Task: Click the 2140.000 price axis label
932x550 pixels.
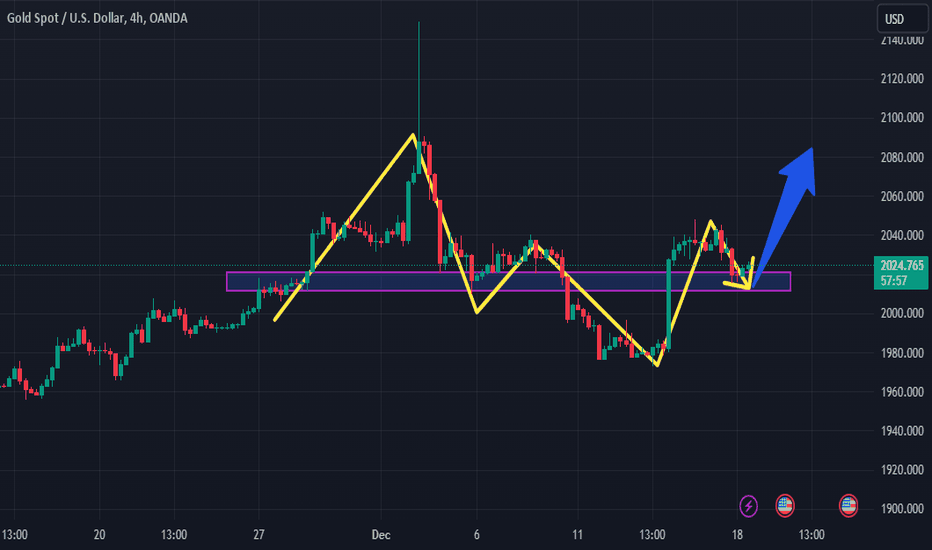Action: click(x=902, y=40)
